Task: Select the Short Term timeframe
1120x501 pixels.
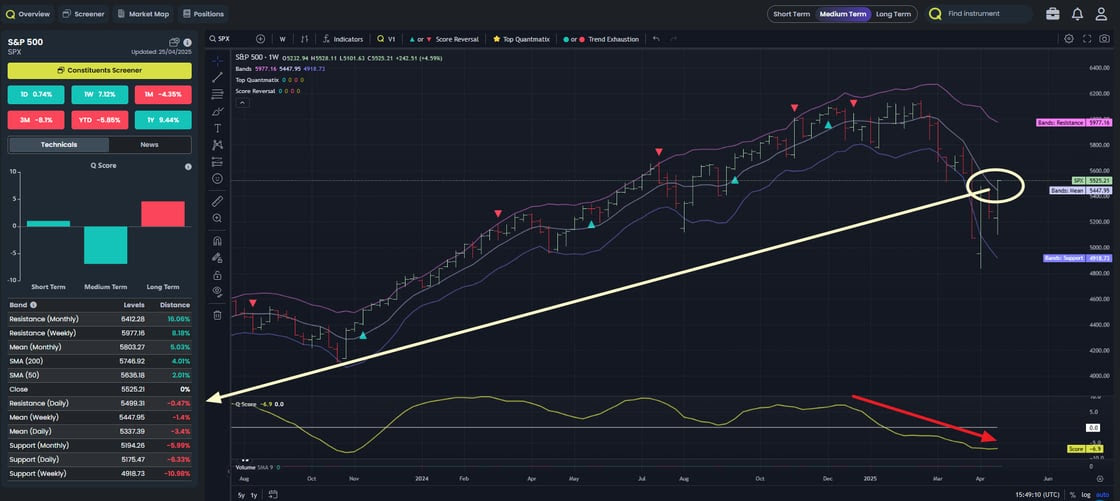Action: 790,14
